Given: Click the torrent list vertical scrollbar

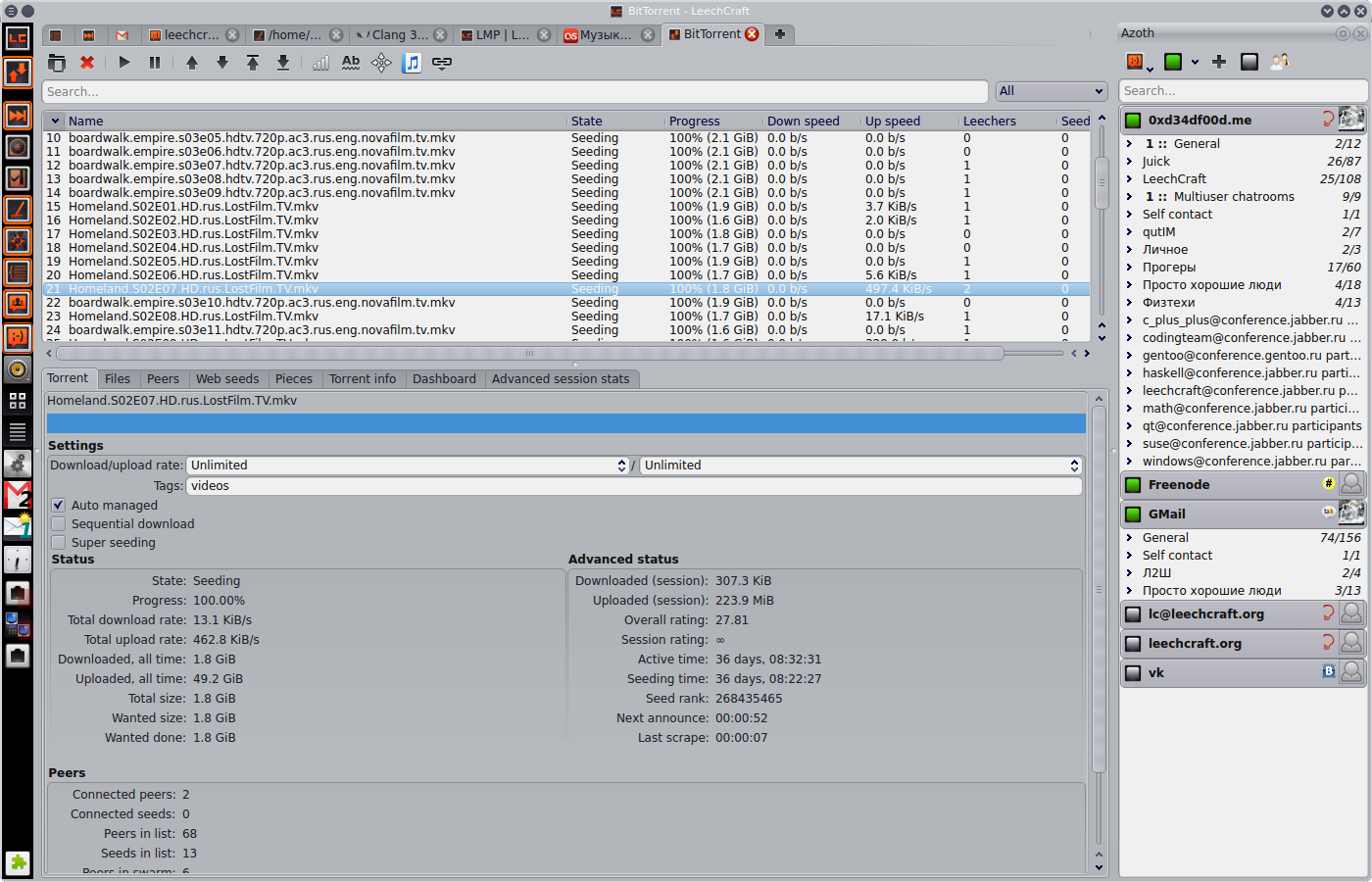Looking at the screenshot, I should (x=1102, y=181).
